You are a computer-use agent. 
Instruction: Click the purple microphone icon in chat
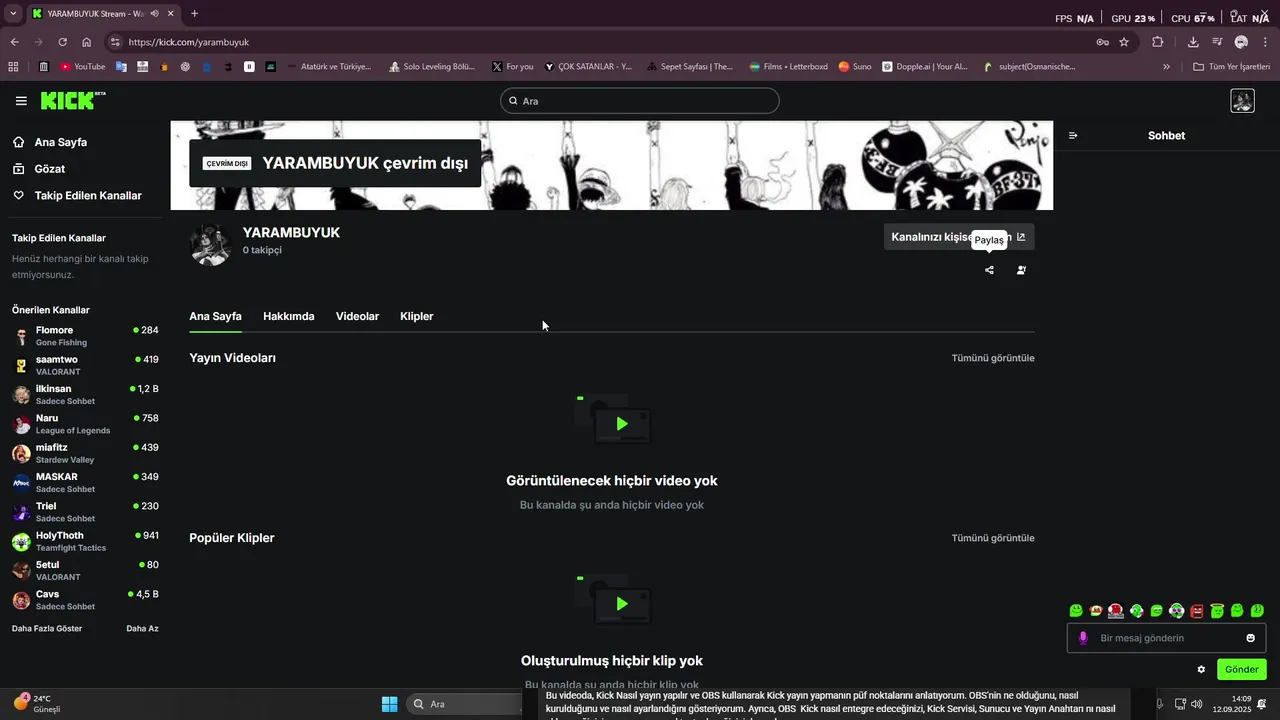[x=1083, y=638]
